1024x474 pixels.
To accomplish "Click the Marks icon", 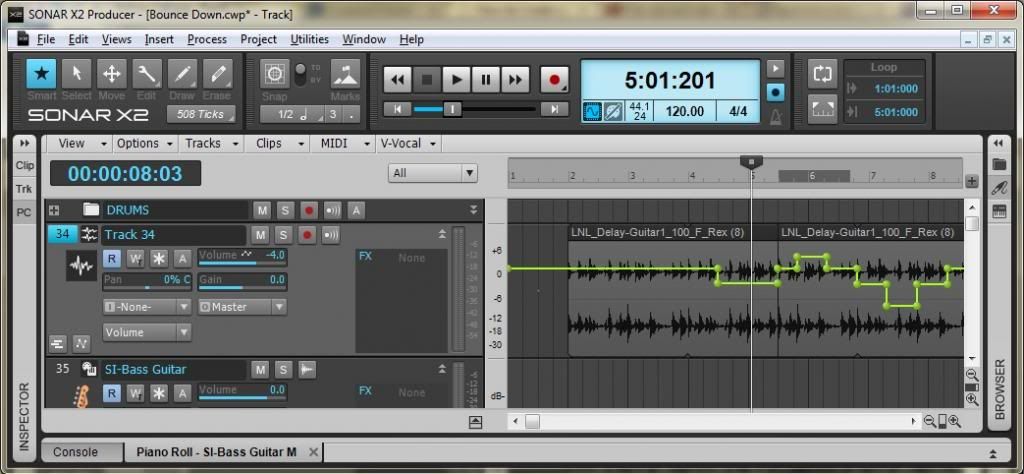I will [x=345, y=77].
